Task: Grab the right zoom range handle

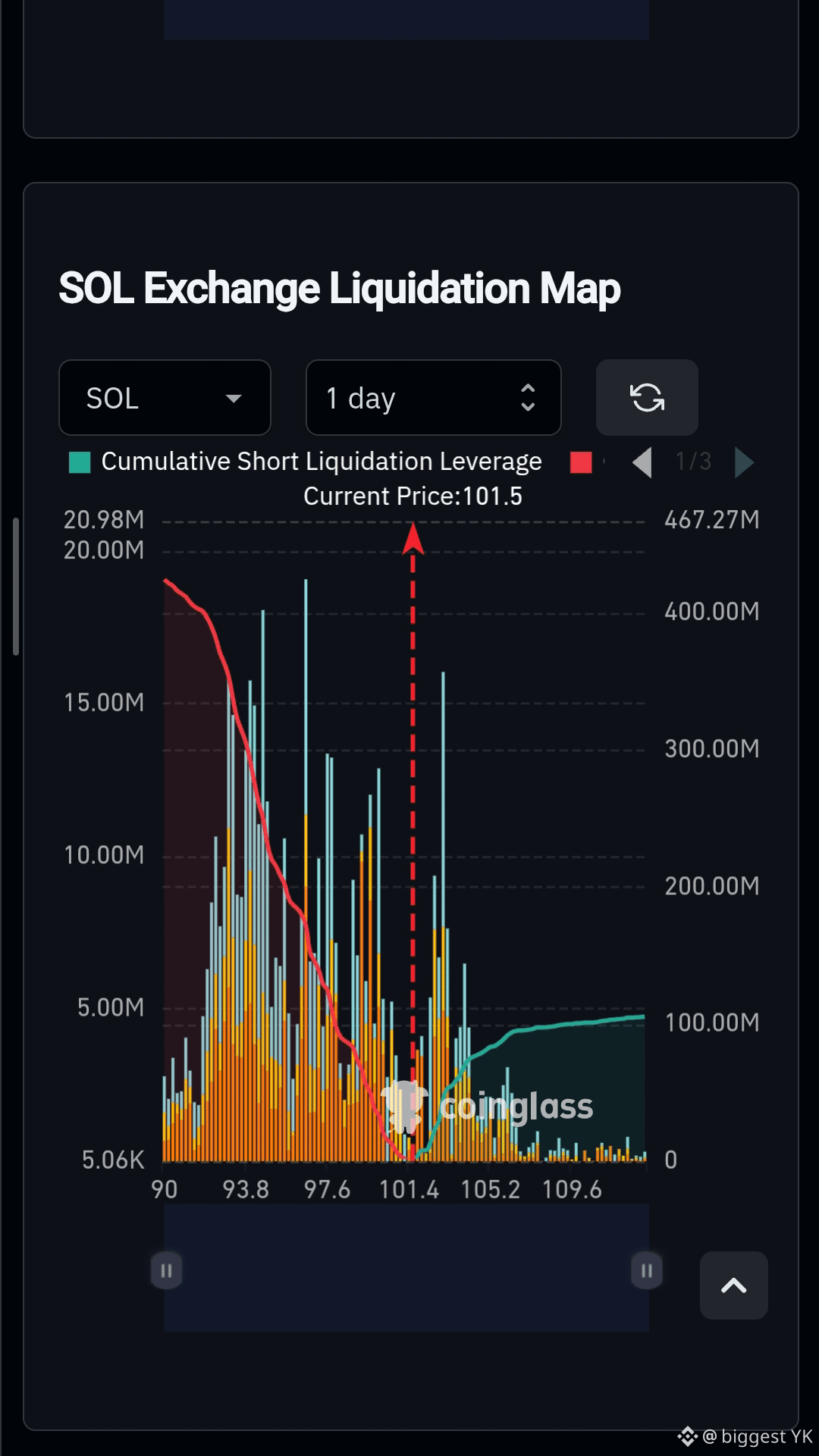Action: point(647,1270)
